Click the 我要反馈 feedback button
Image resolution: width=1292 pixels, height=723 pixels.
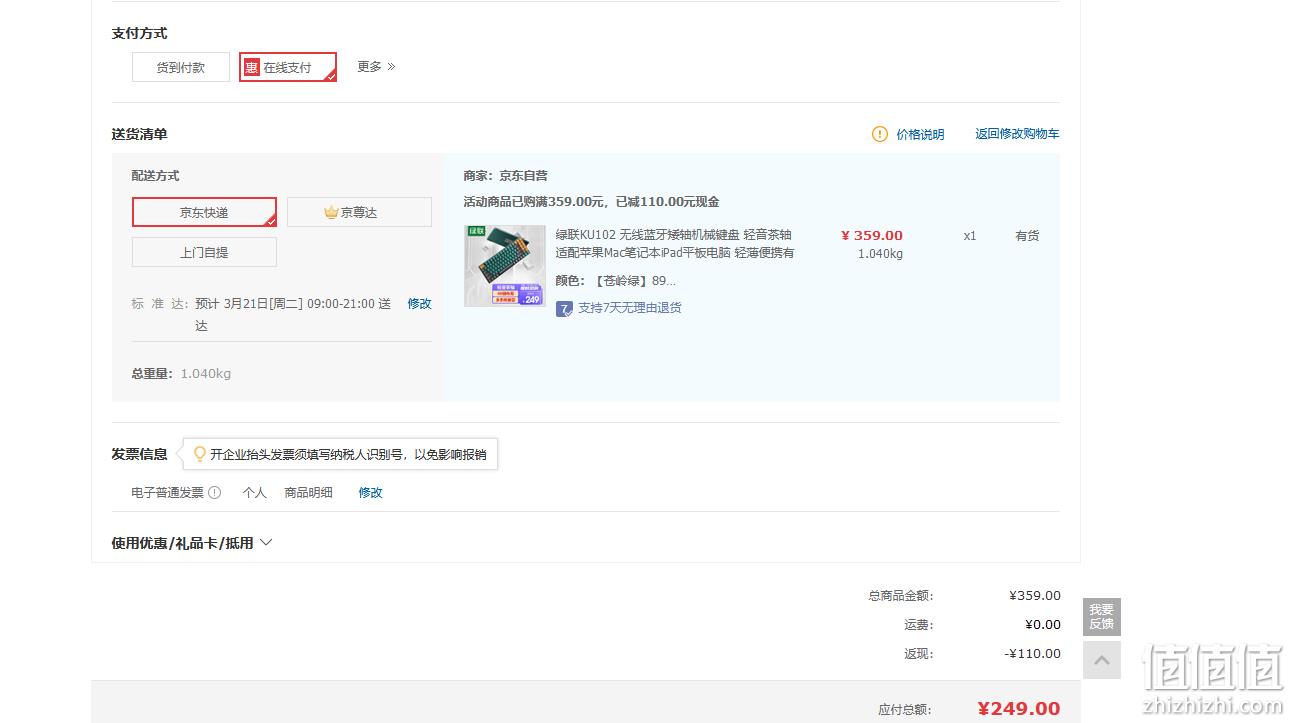coord(1101,617)
